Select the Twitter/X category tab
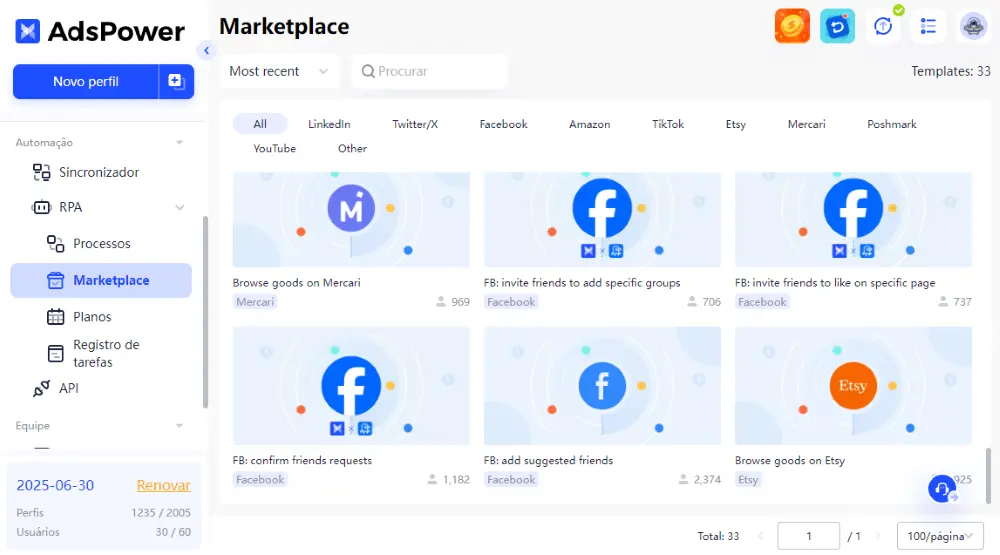 415,124
